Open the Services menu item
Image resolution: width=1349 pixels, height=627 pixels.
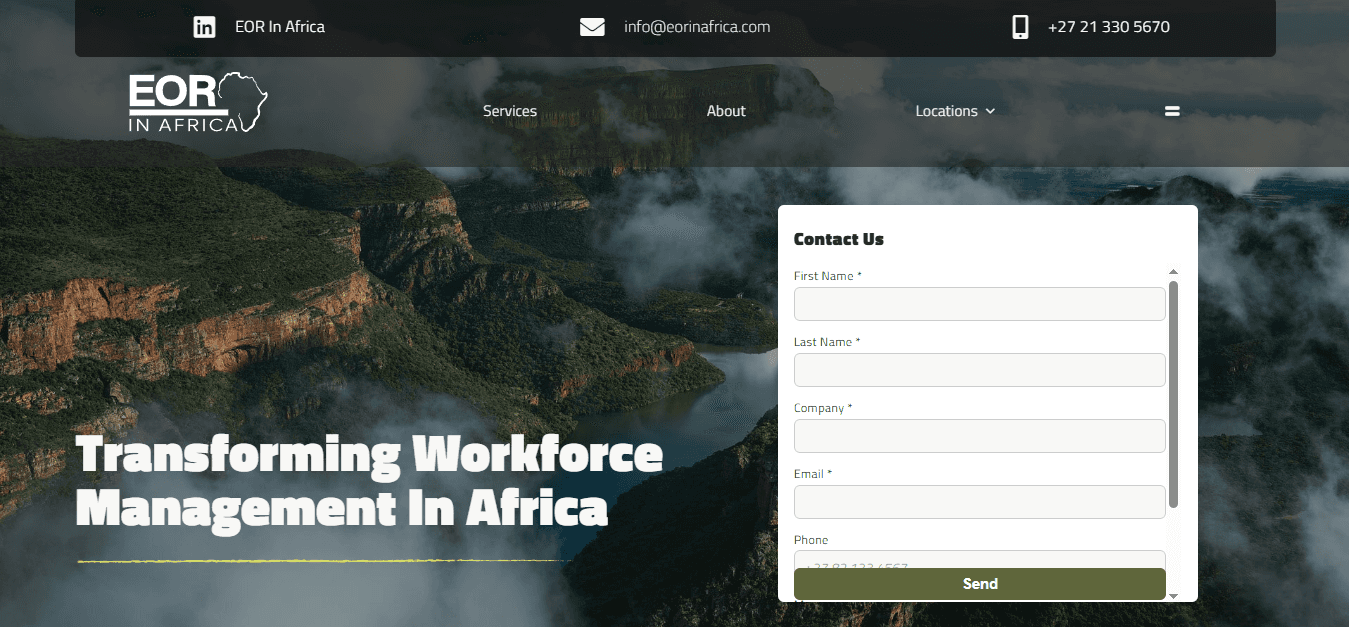click(x=509, y=111)
